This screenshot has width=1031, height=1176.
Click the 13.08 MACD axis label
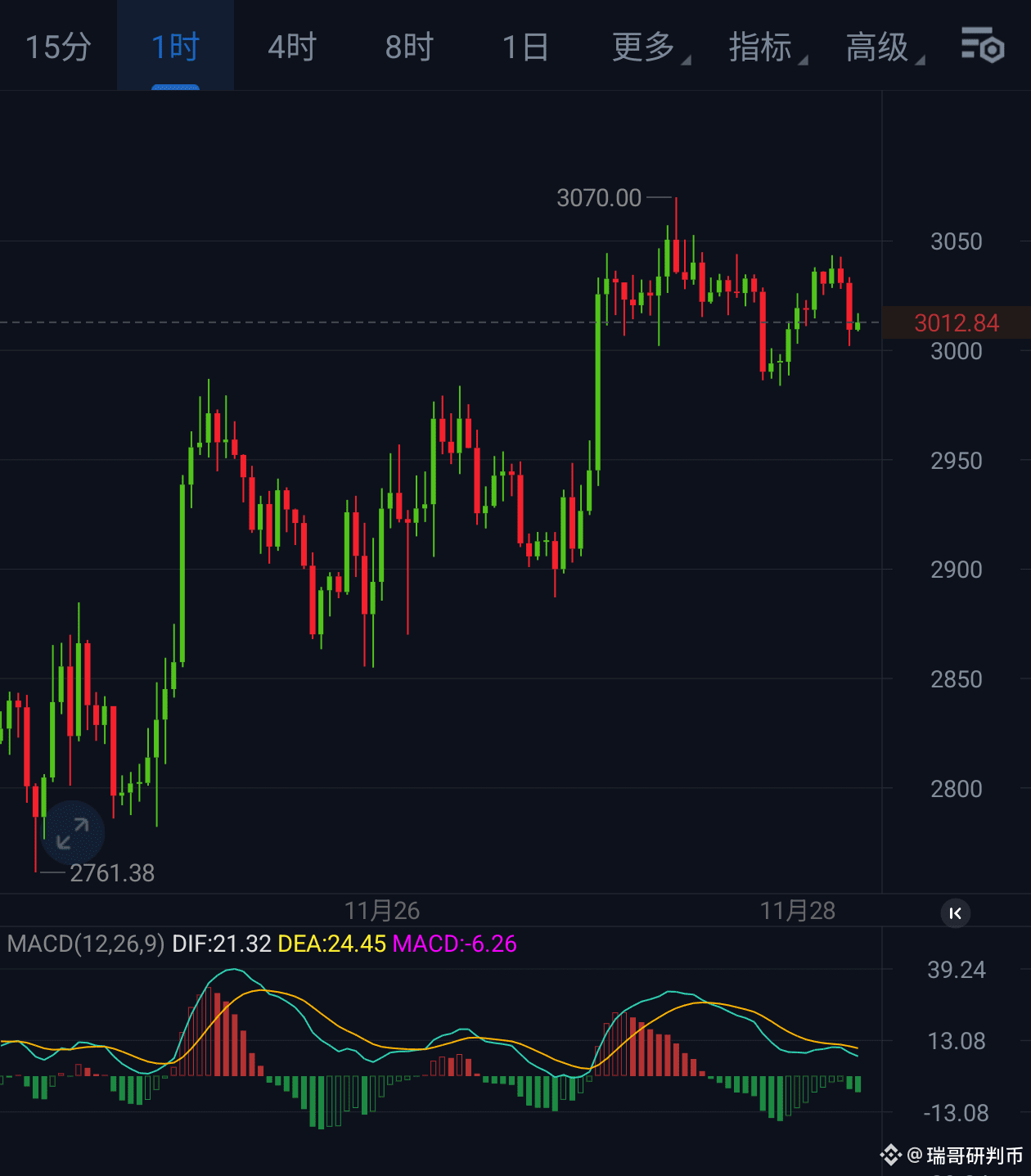[957, 1042]
